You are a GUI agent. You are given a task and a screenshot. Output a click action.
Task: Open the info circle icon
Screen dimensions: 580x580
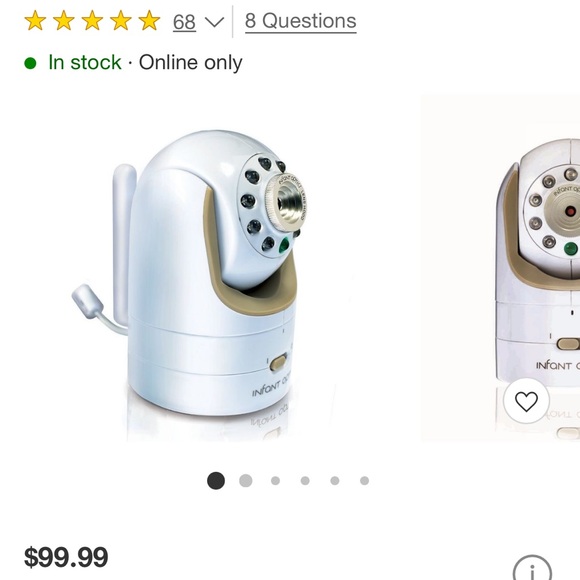[x=532, y=568]
